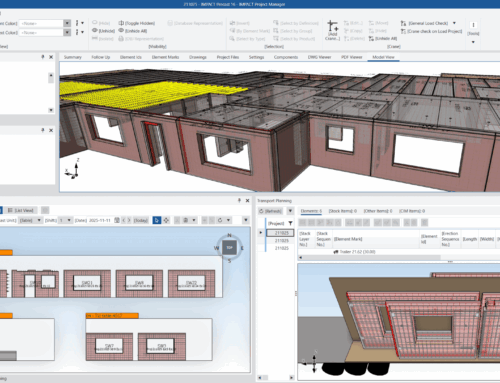The image size is (500, 383).
Task: Click the pan/move tool in planning toolbar
Action: 166,220
